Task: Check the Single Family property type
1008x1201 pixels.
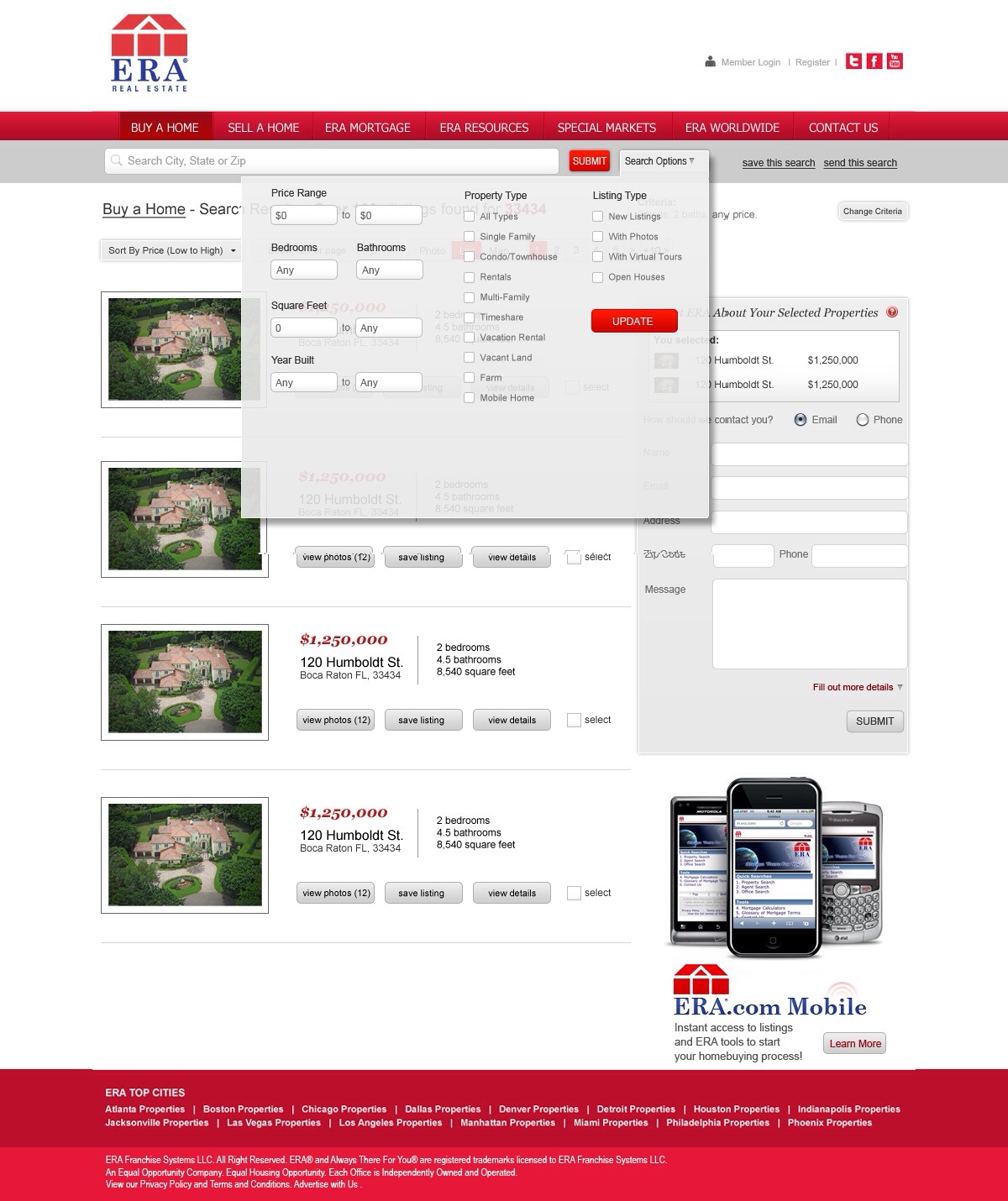Action: [470, 237]
